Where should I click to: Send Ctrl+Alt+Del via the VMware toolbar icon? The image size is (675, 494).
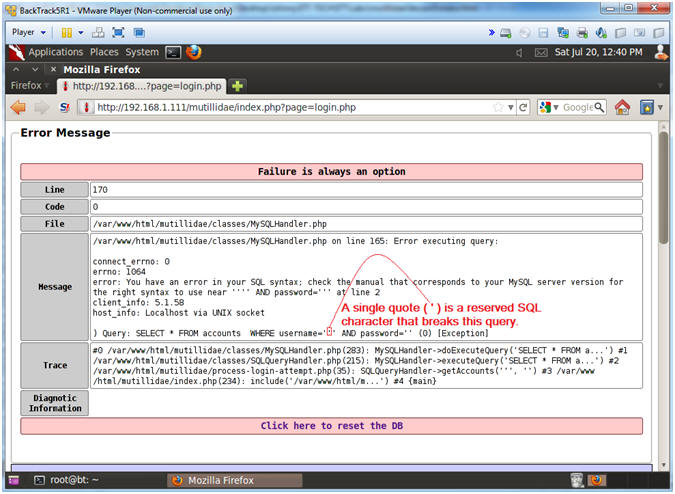click(98, 33)
